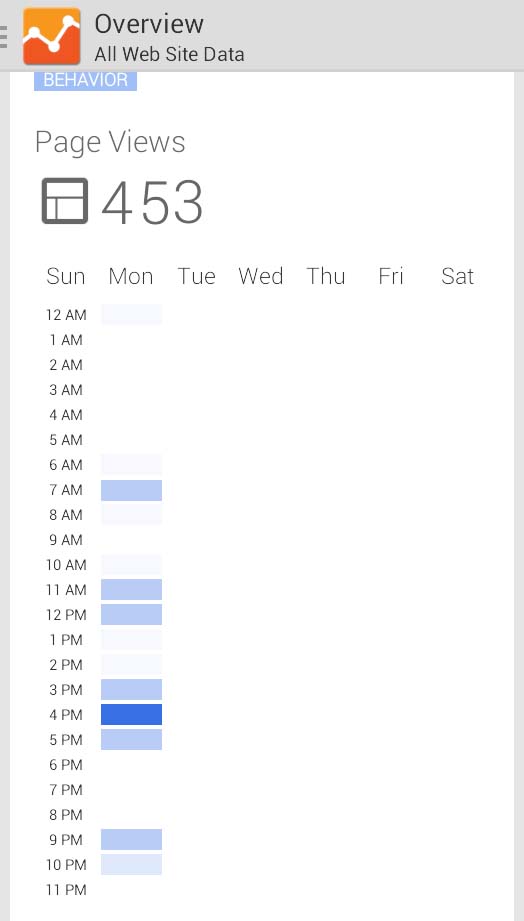Select the Monday 12 PM heatmap cell

pyautogui.click(x=132, y=615)
